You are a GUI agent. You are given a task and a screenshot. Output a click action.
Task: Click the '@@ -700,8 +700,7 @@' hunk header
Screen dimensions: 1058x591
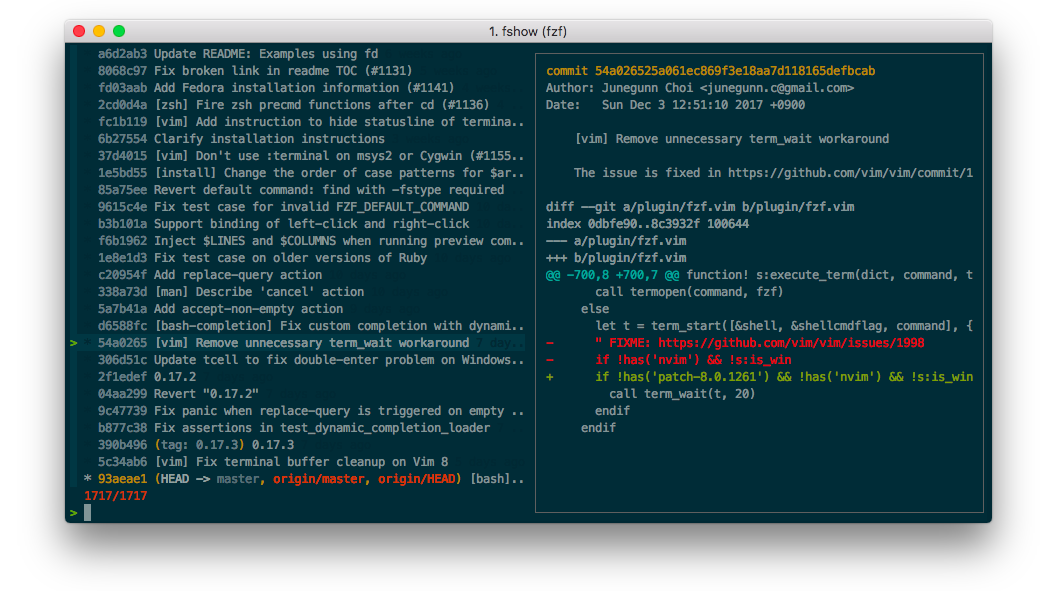[x=613, y=275]
